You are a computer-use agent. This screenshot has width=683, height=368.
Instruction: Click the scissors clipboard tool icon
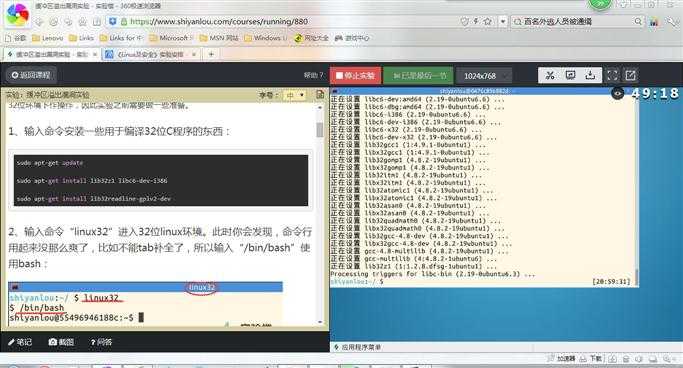coord(550,75)
